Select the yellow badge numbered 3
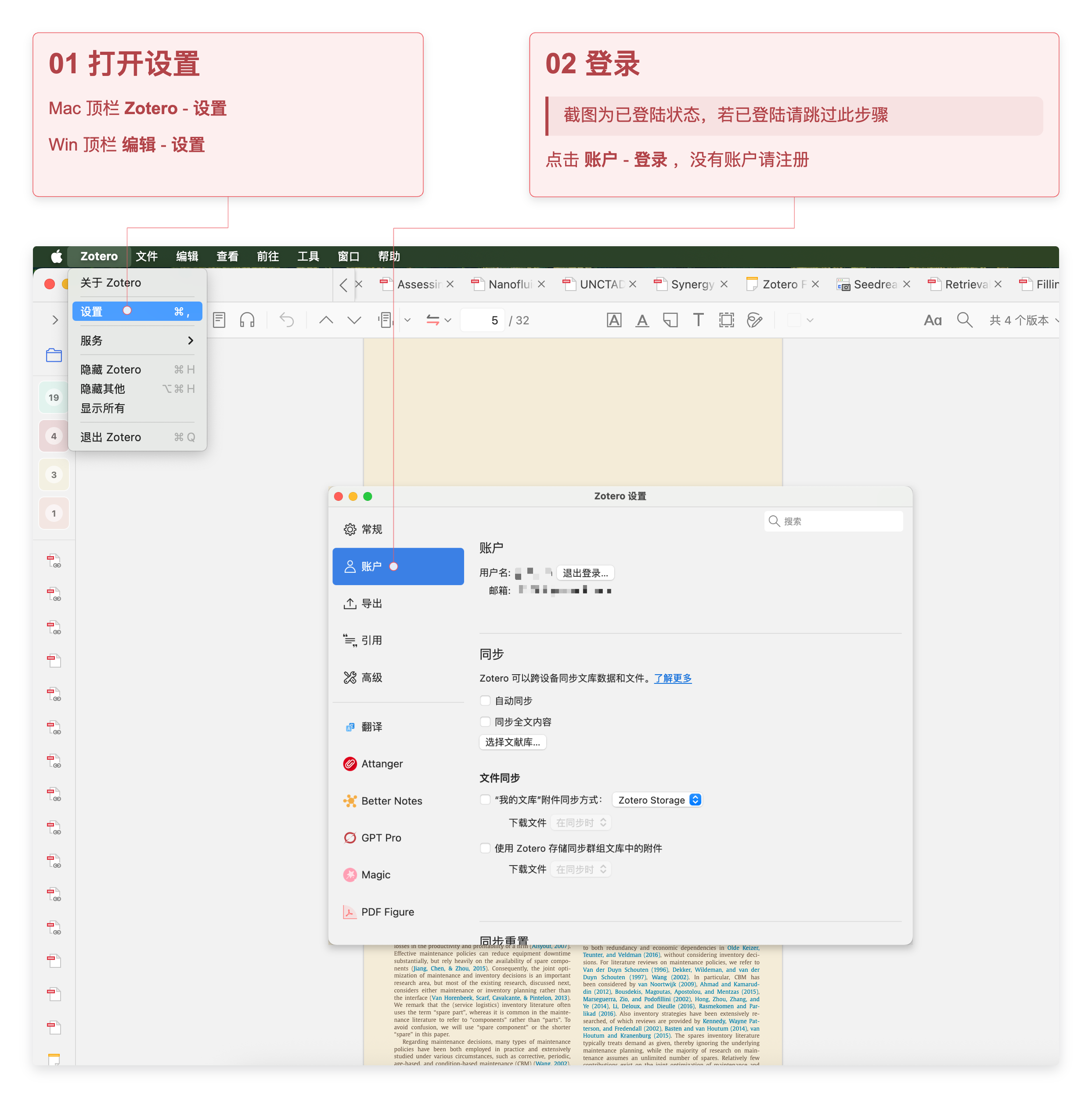The width and height of the screenshot is (1092, 1096). [54, 475]
